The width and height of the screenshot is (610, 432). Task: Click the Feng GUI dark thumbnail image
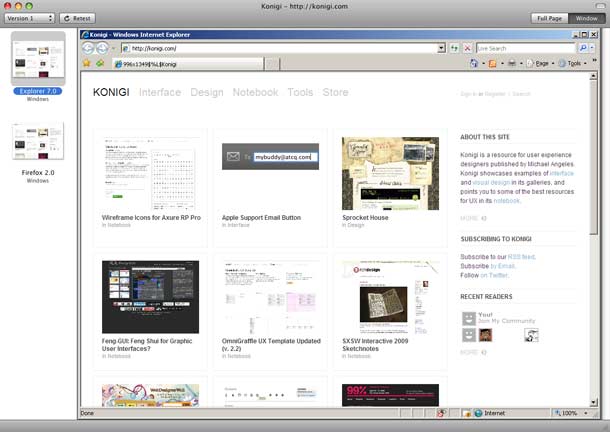coord(150,297)
